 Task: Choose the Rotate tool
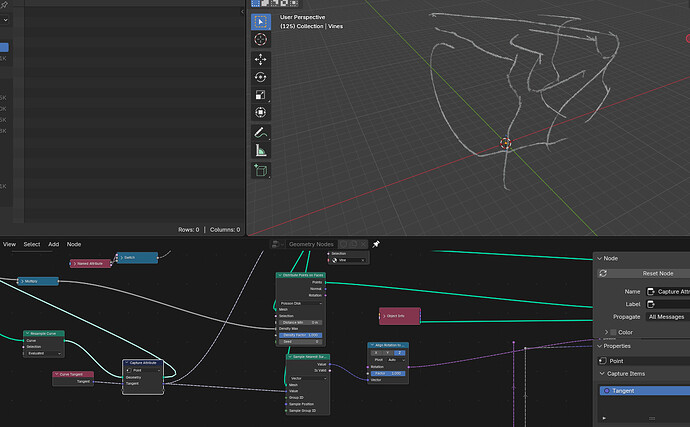click(x=261, y=77)
